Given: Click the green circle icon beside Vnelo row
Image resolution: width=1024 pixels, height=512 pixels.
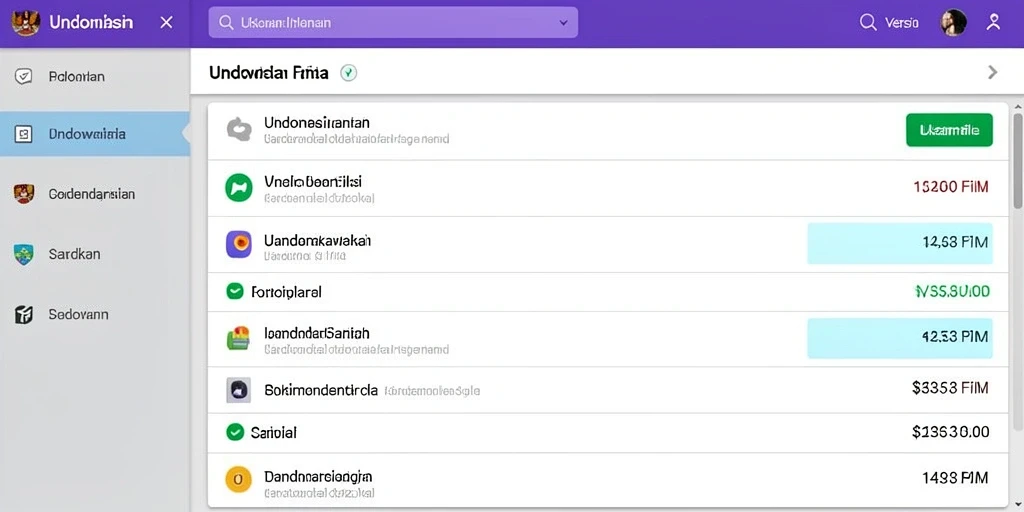Looking at the screenshot, I should [238, 188].
